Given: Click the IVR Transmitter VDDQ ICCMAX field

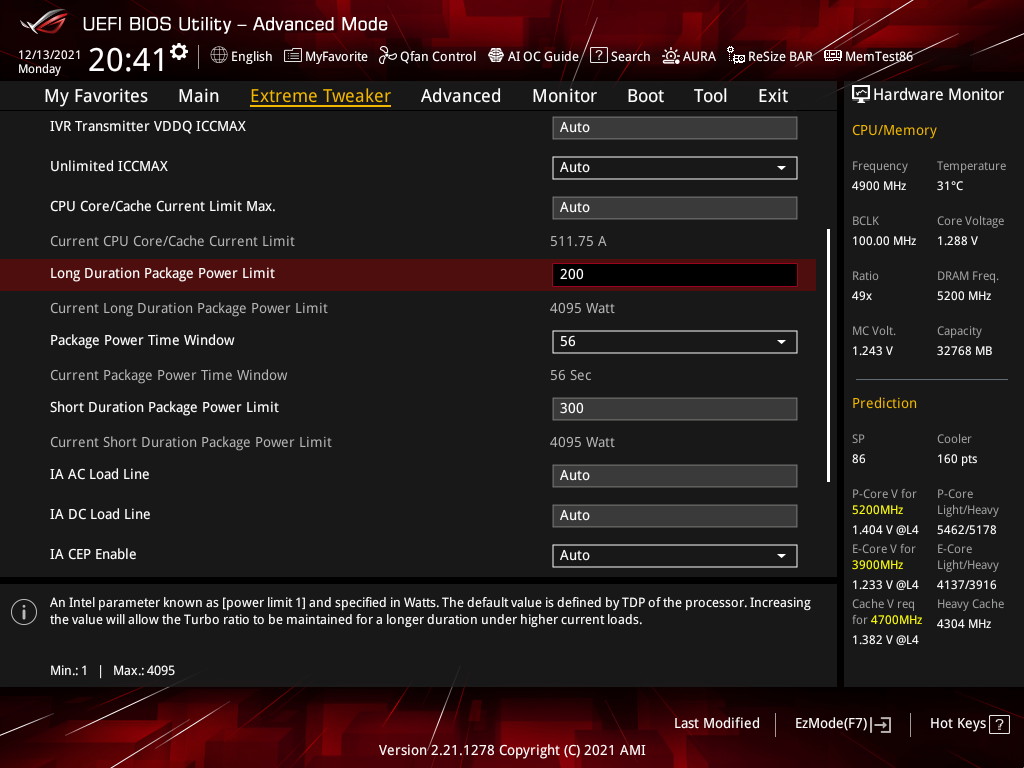Looking at the screenshot, I should point(675,128).
